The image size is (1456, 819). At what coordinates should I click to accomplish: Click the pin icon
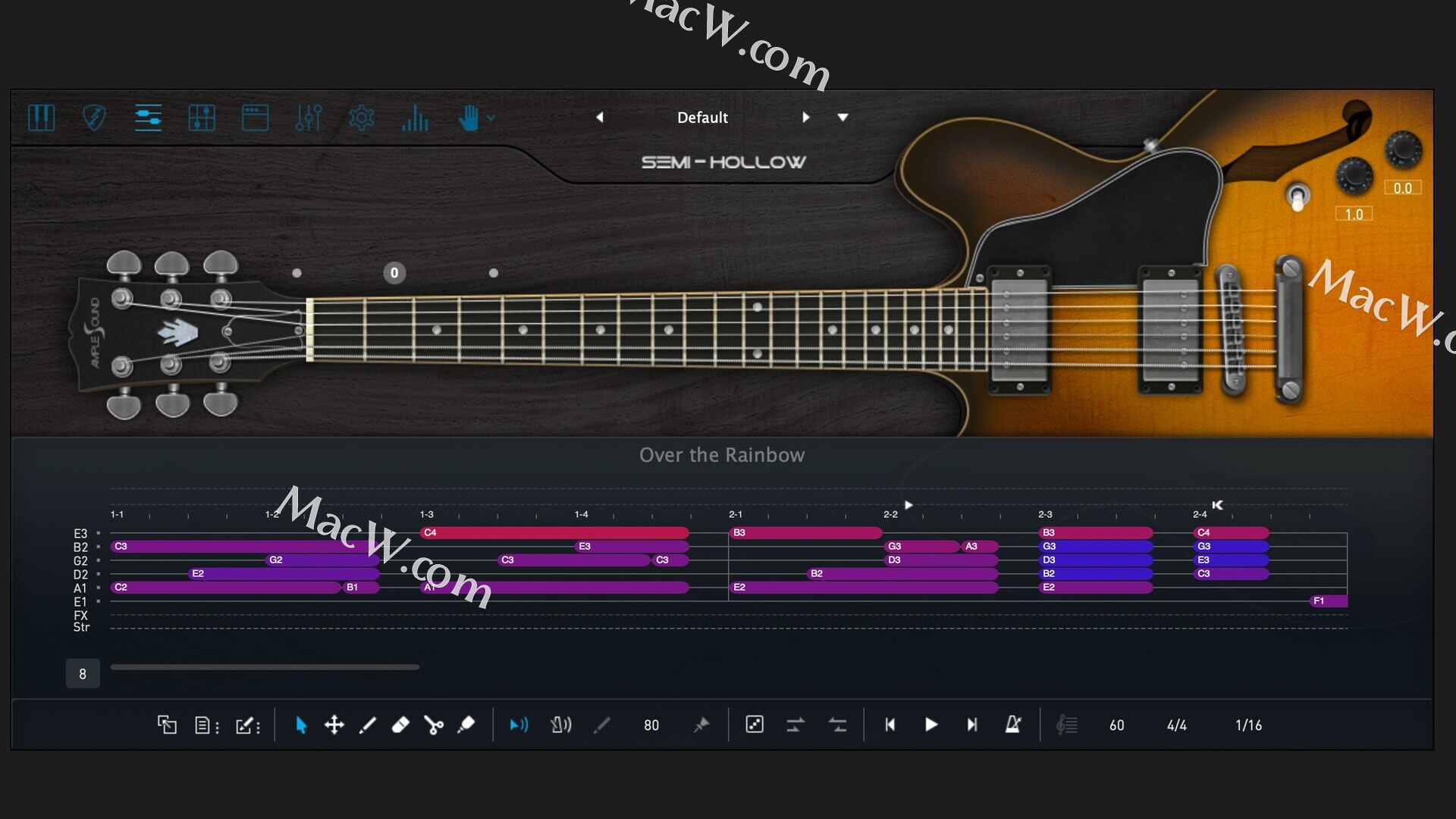coord(701,726)
